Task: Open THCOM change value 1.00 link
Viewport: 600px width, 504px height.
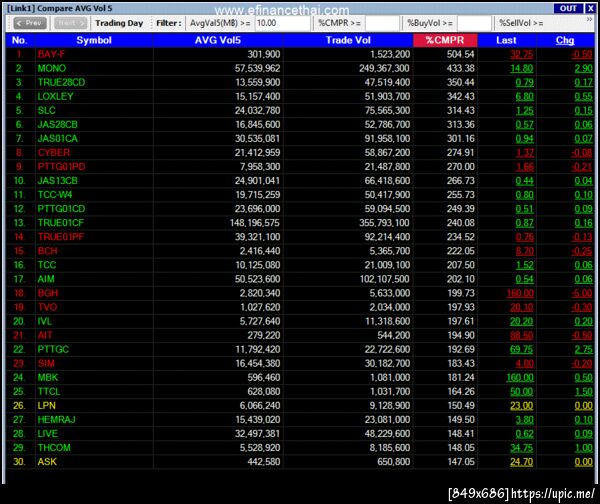Action: pyautogui.click(x=584, y=448)
